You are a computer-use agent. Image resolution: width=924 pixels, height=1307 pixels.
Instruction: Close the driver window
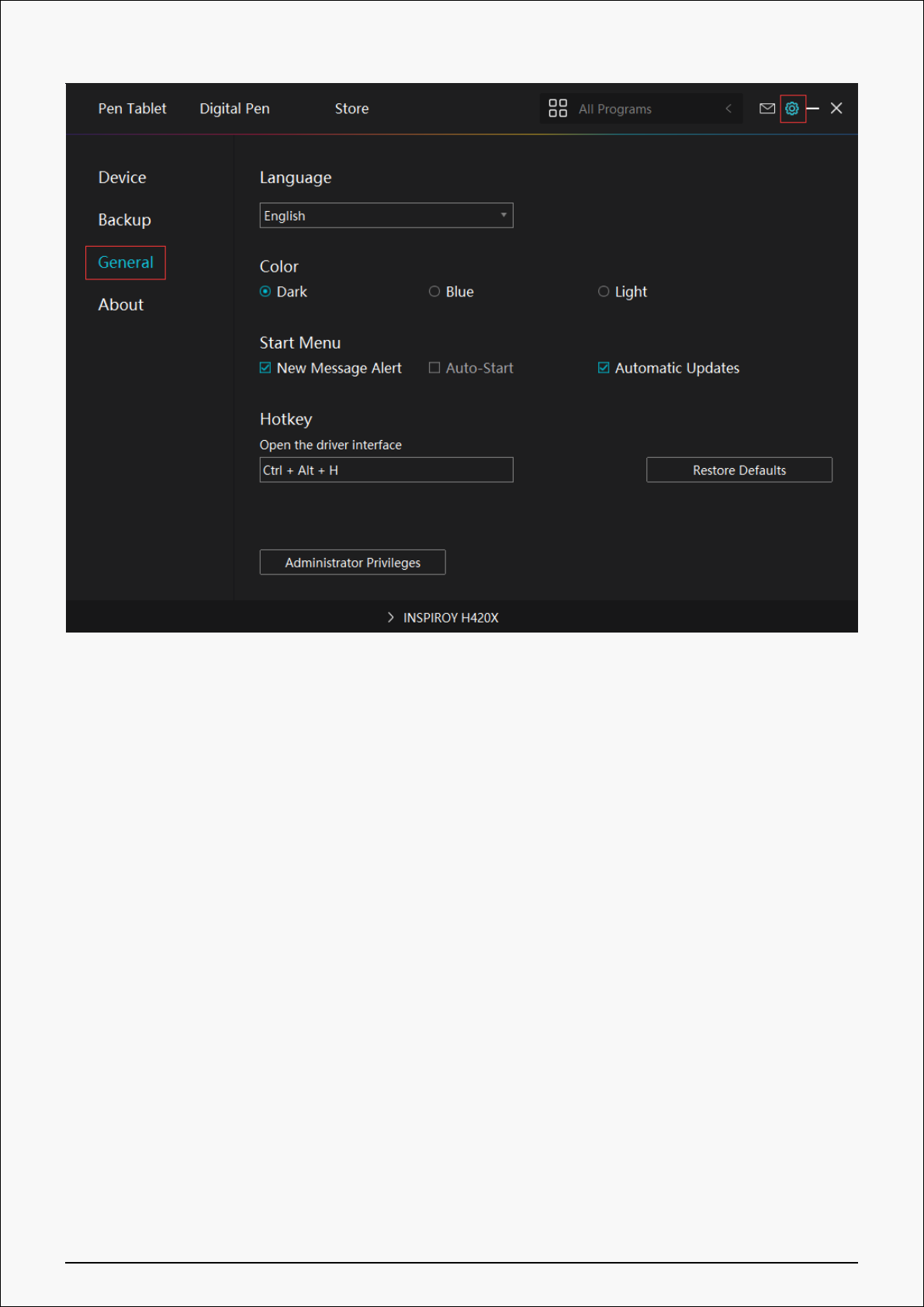tap(836, 109)
